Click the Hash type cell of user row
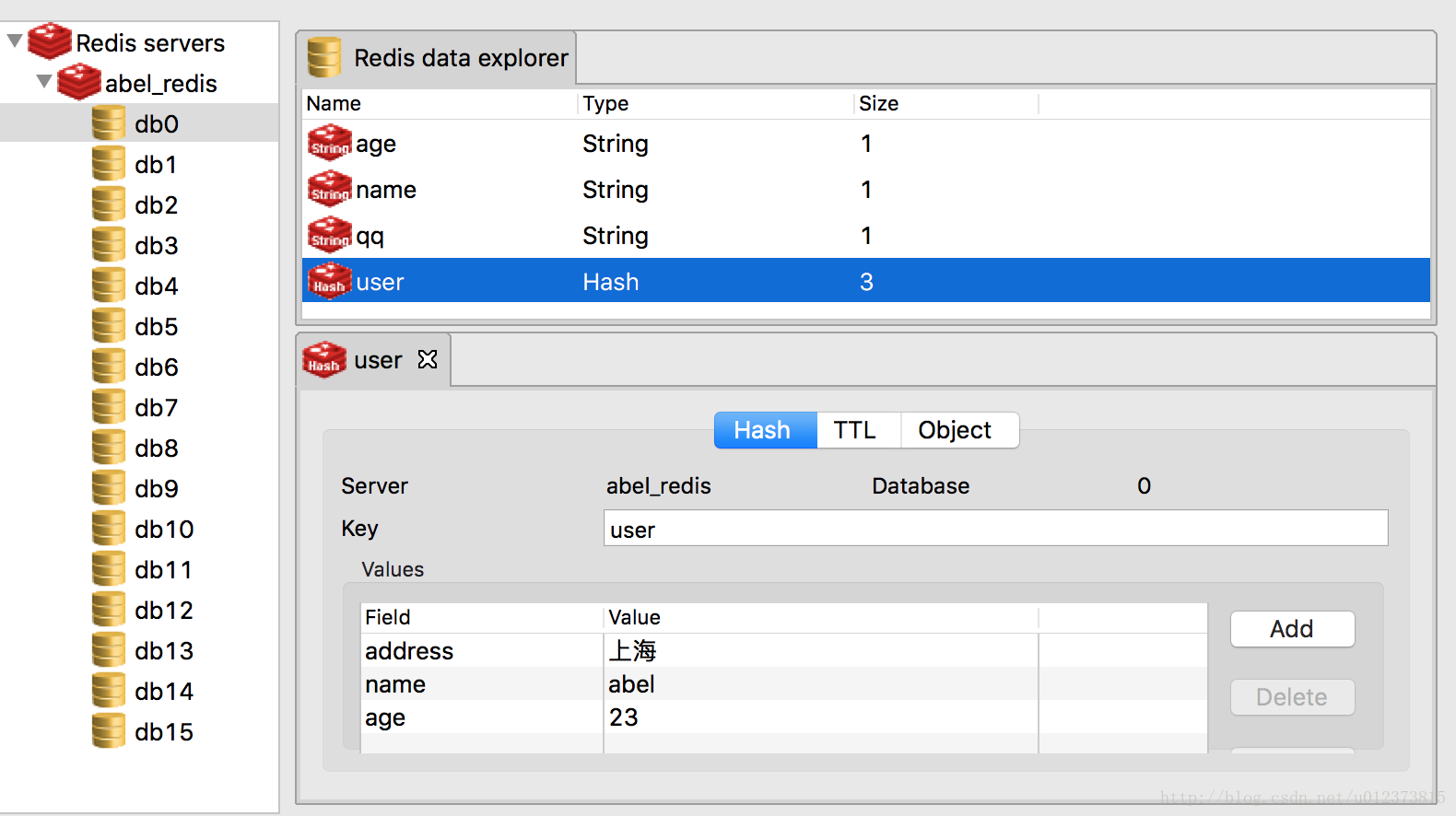This screenshot has width=1456, height=816. 611,282
